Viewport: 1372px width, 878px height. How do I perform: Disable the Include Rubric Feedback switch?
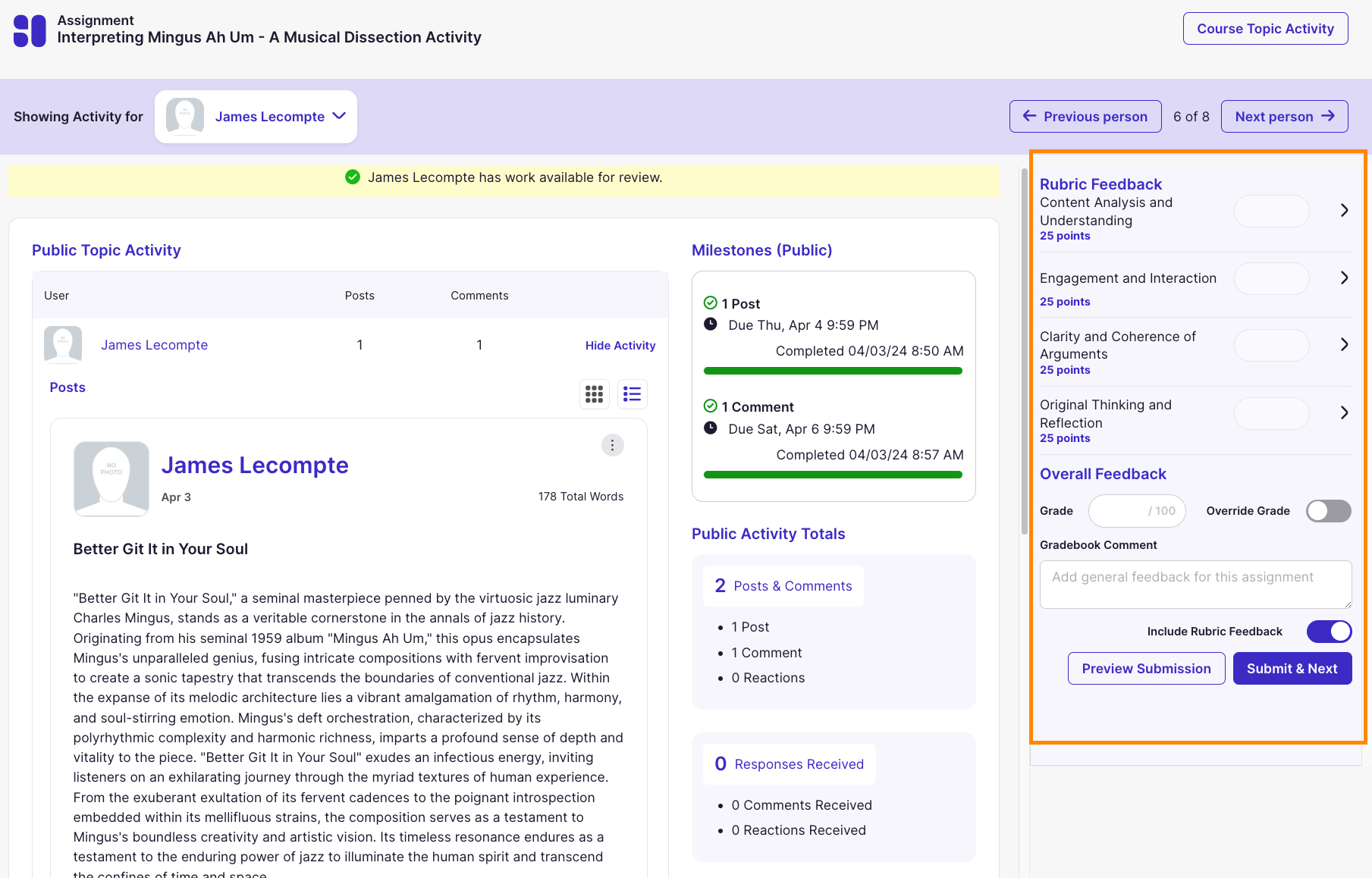pos(1329,632)
